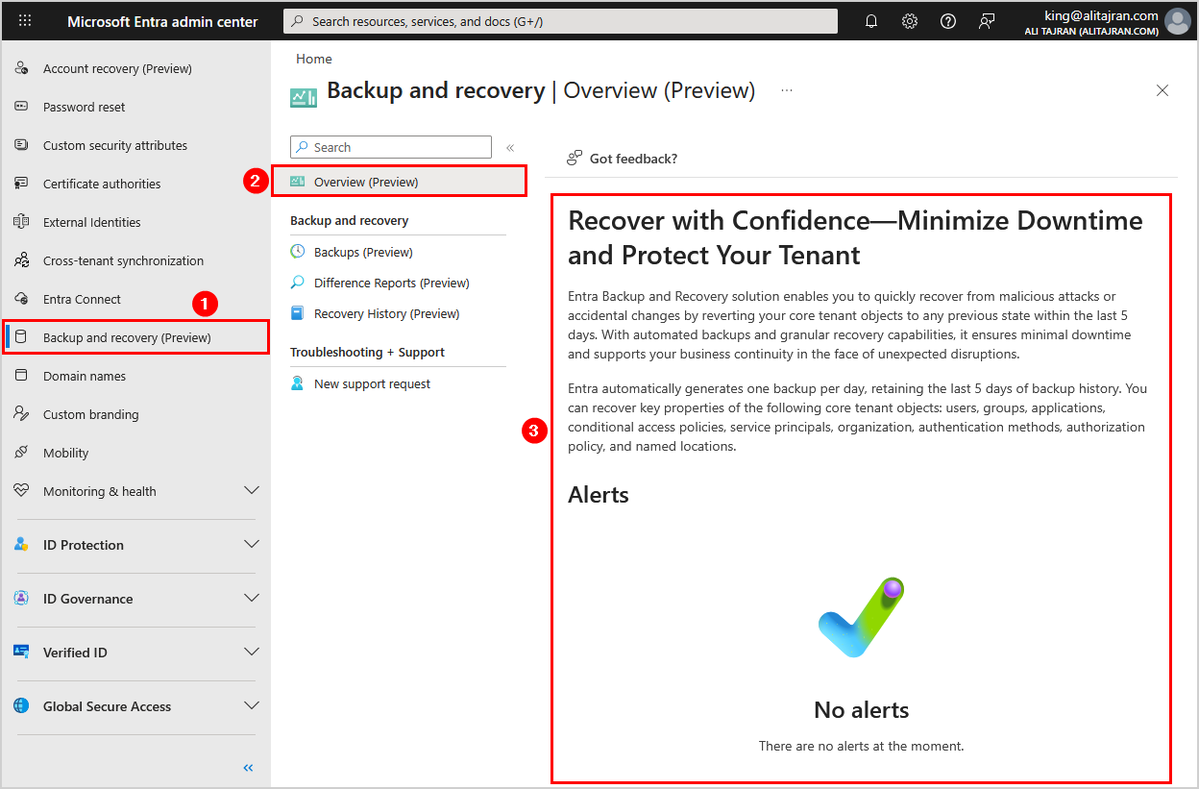
Task: Click the Global Secure Access globe icon
Action: click(x=21, y=706)
